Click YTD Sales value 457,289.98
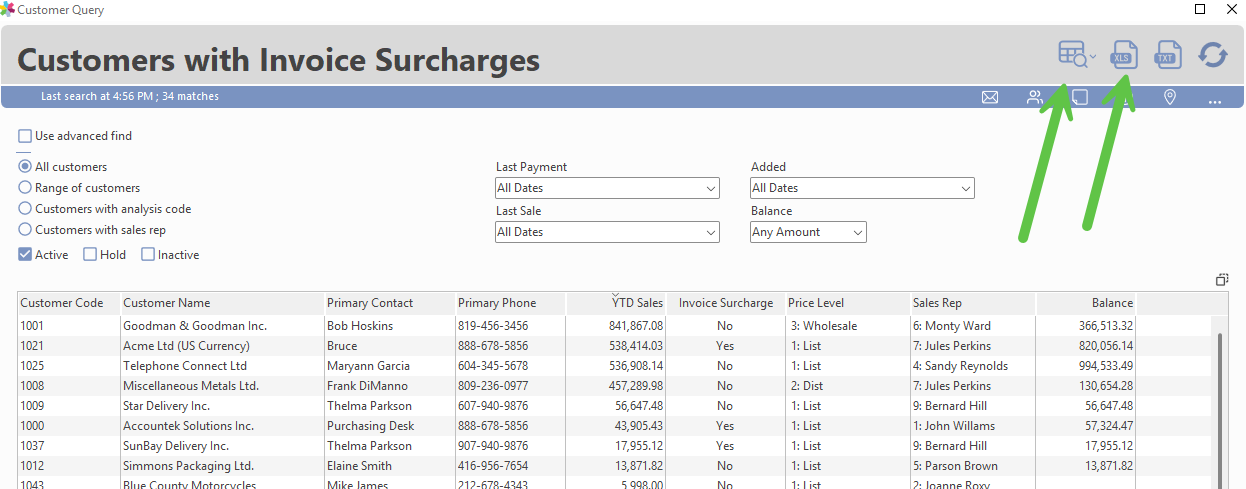The height and width of the screenshot is (489, 1246). (x=636, y=386)
